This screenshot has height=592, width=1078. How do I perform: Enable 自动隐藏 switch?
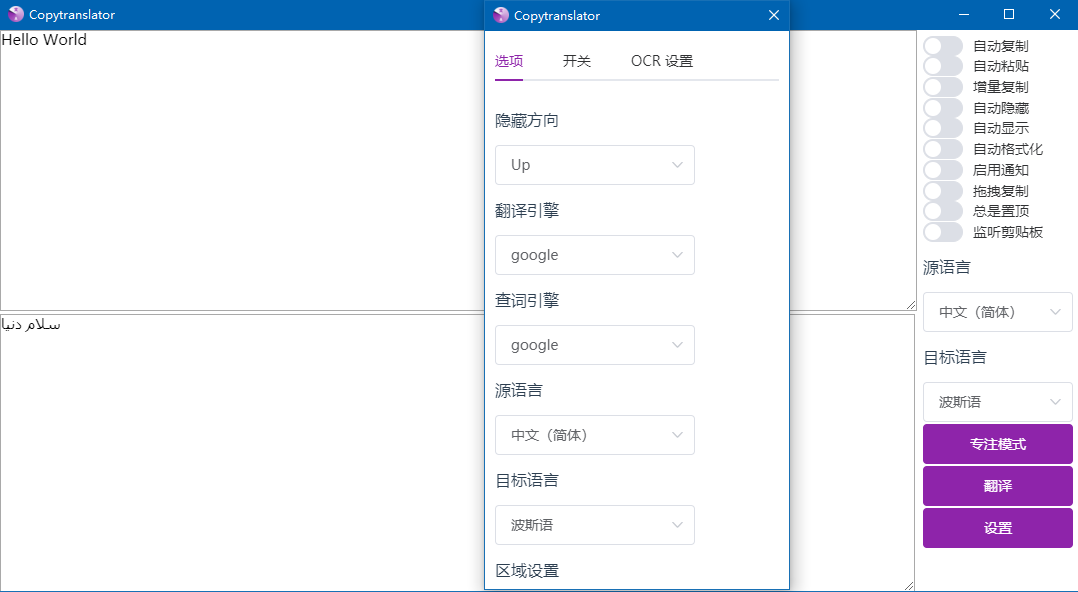(941, 107)
